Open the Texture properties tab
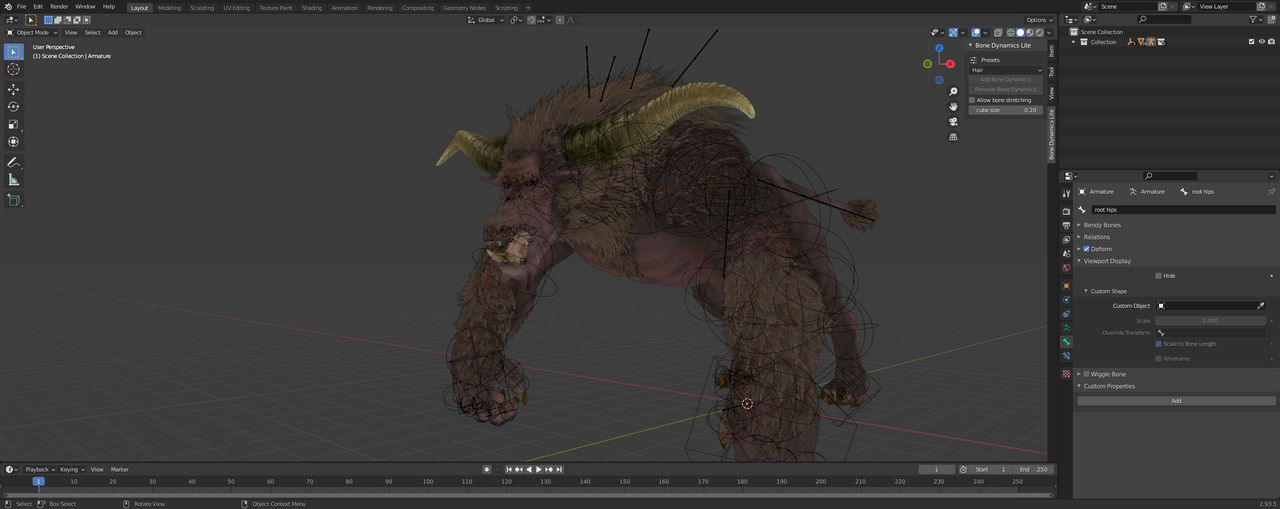1280x509 pixels. [1066, 374]
